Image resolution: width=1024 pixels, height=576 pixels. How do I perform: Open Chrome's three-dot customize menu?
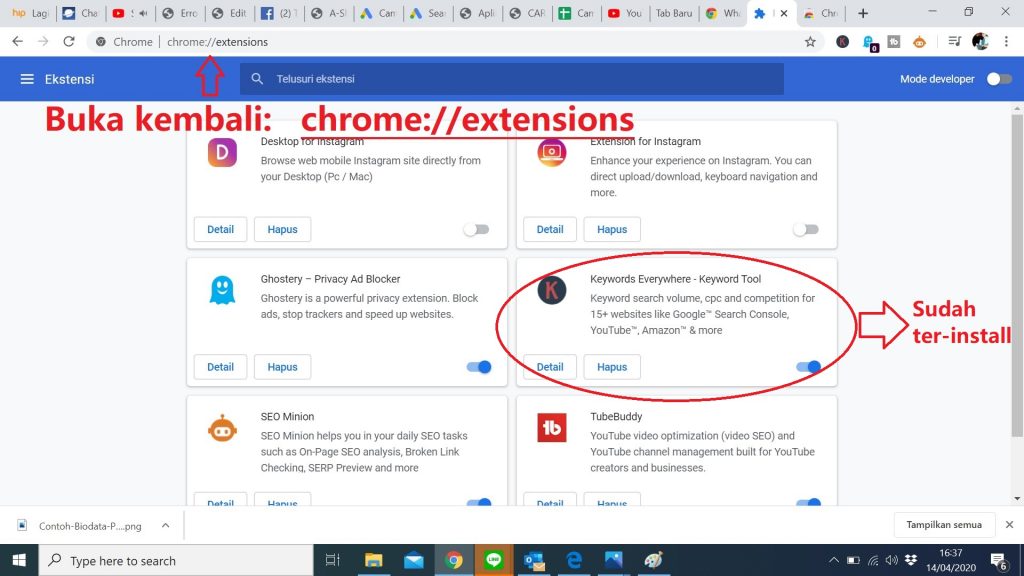1007,42
